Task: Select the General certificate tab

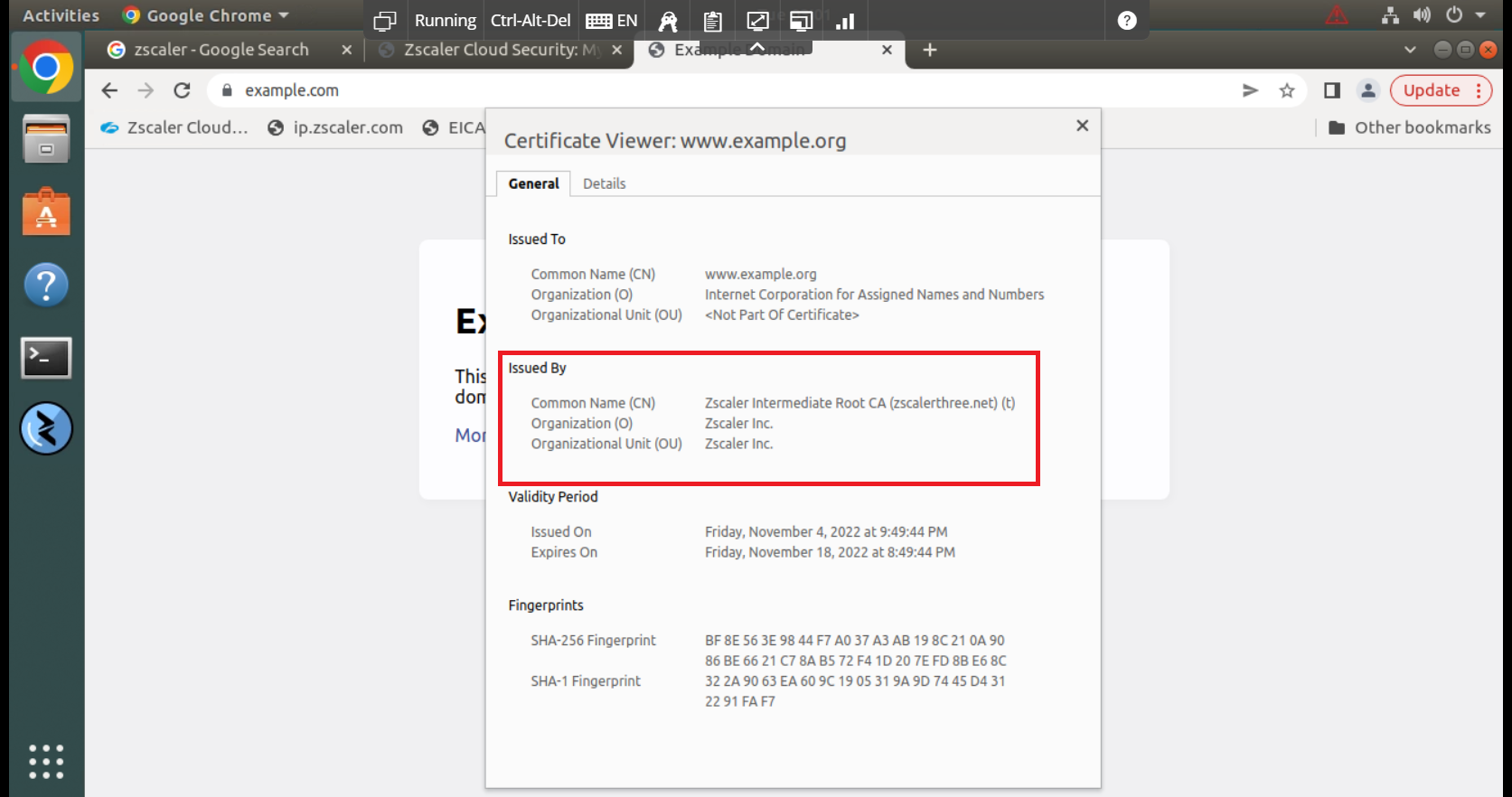Action: [x=533, y=183]
